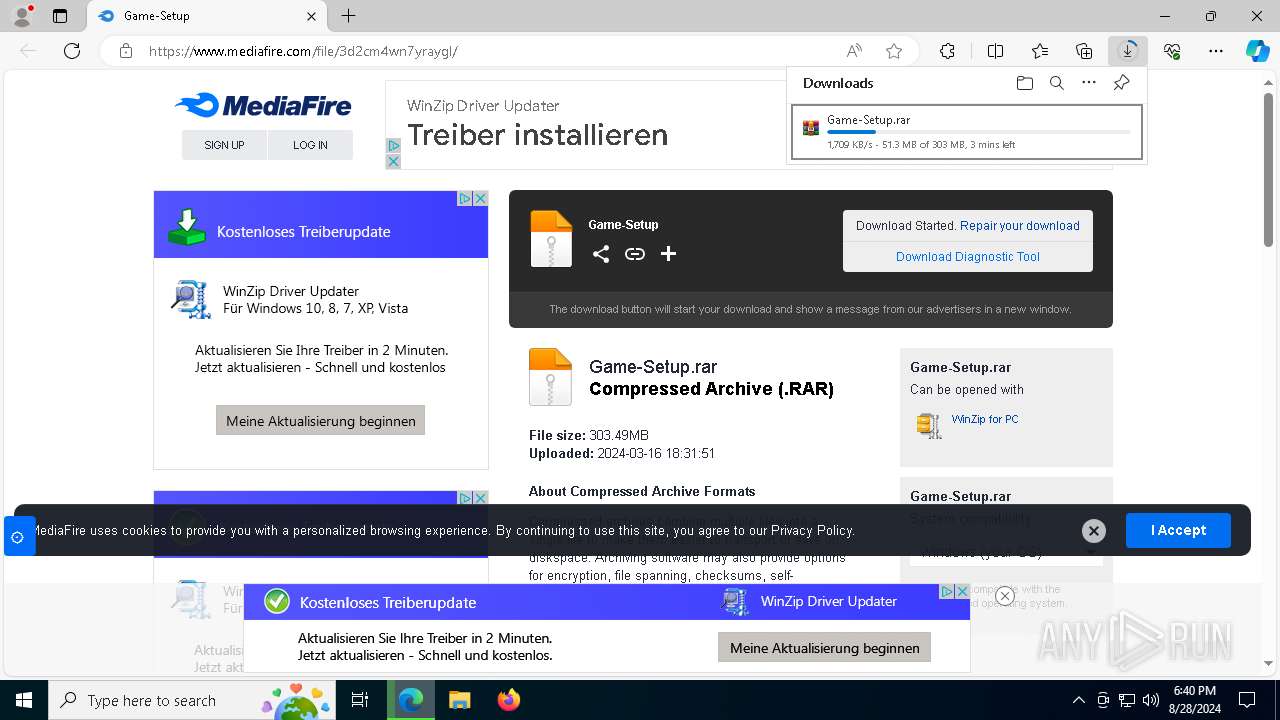Screen dimensions: 1280x720
Task: Open Edge Settings and more menu
Action: click(1216, 51)
